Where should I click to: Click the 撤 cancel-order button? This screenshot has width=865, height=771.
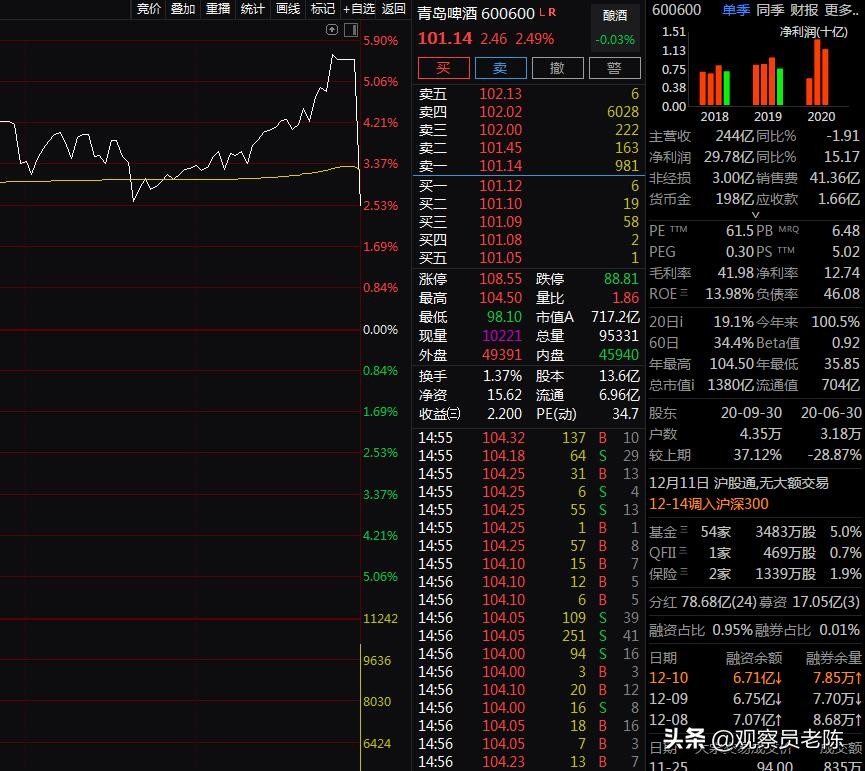pyautogui.click(x=557, y=68)
